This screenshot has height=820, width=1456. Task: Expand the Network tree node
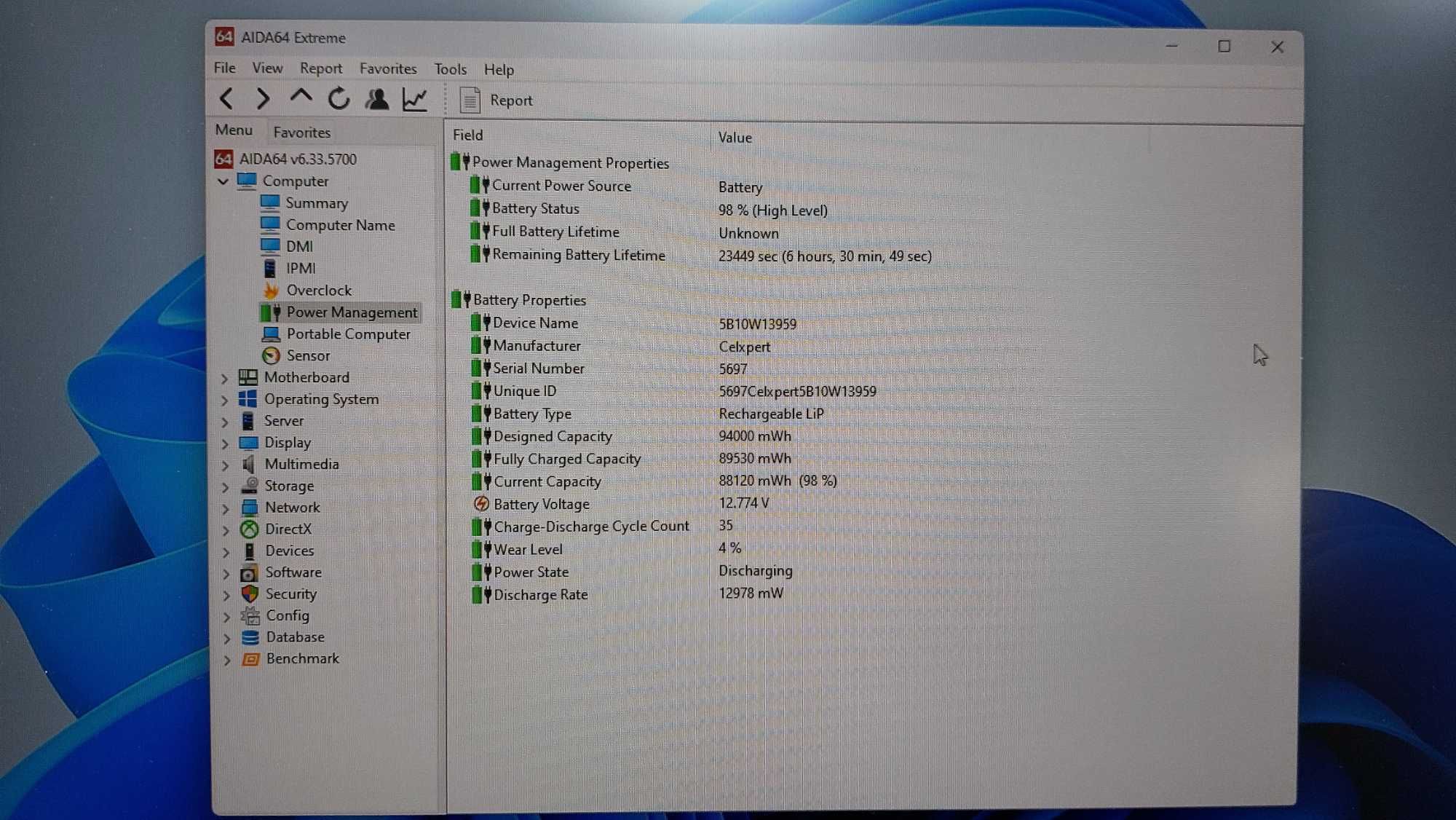pos(226,508)
